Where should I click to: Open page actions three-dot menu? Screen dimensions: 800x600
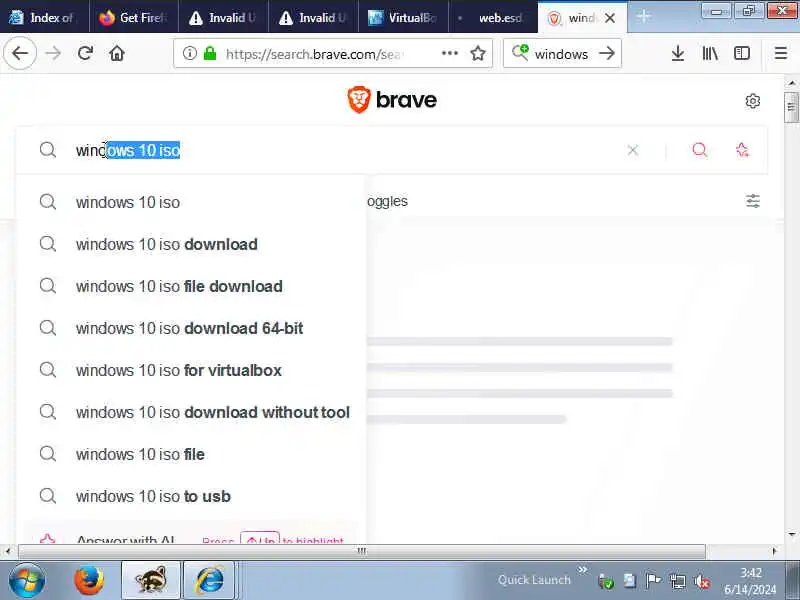(449, 53)
